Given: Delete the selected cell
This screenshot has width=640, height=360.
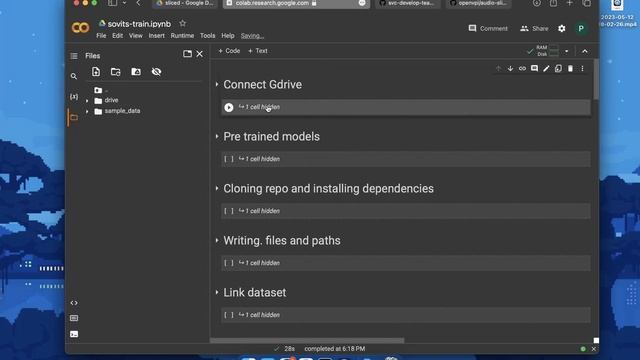Looking at the screenshot, I should (x=570, y=69).
